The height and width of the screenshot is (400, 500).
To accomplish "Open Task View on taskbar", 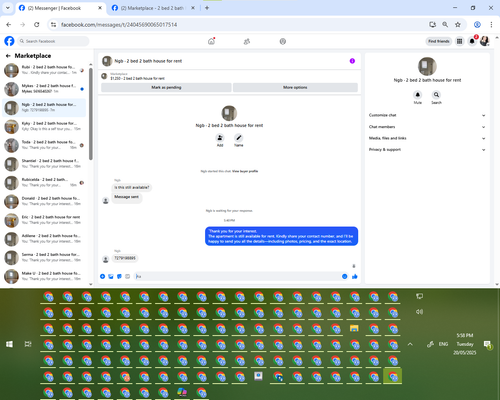I will 28,344.
